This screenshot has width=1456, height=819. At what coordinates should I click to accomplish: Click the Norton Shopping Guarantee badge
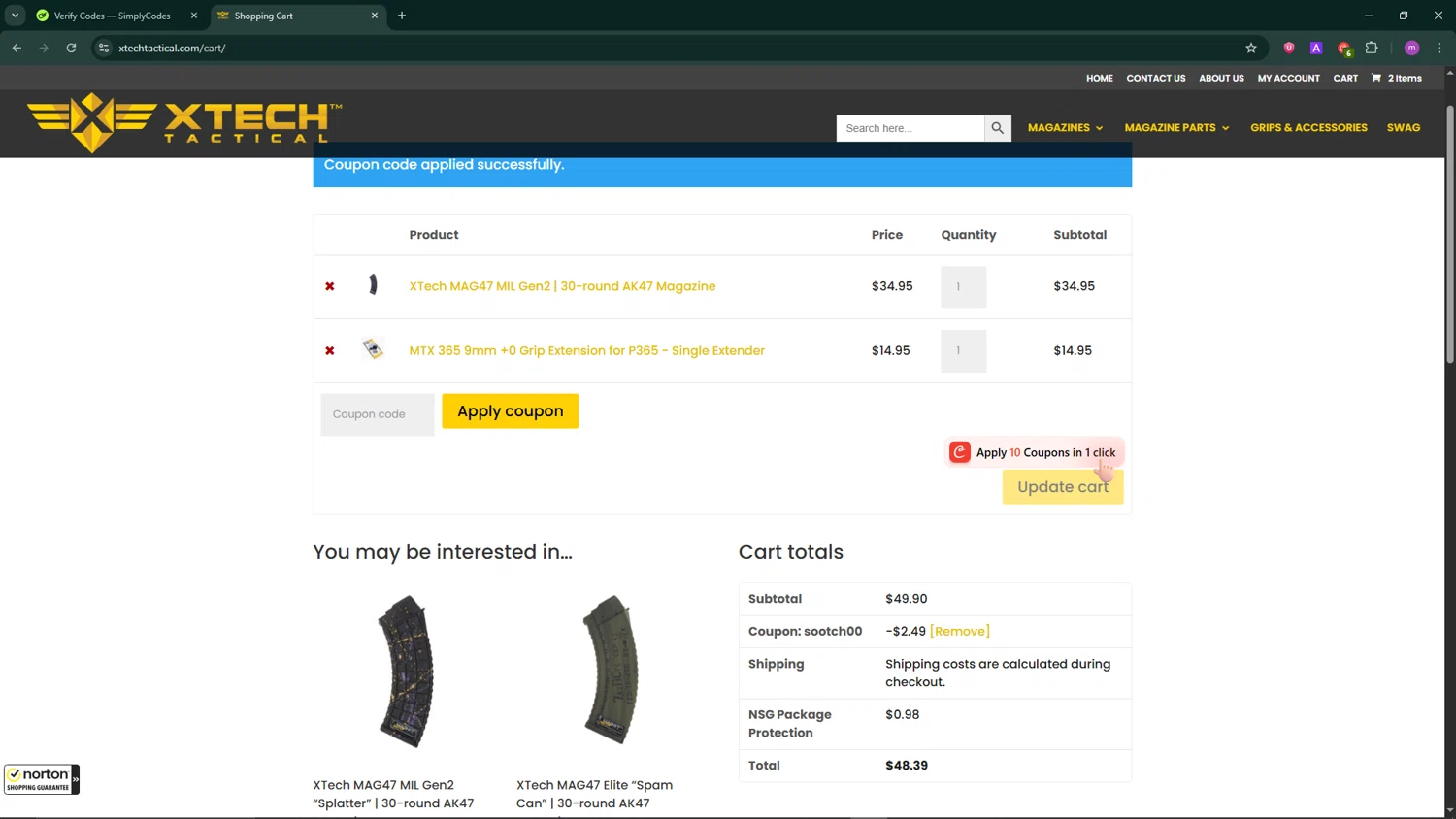[x=42, y=779]
